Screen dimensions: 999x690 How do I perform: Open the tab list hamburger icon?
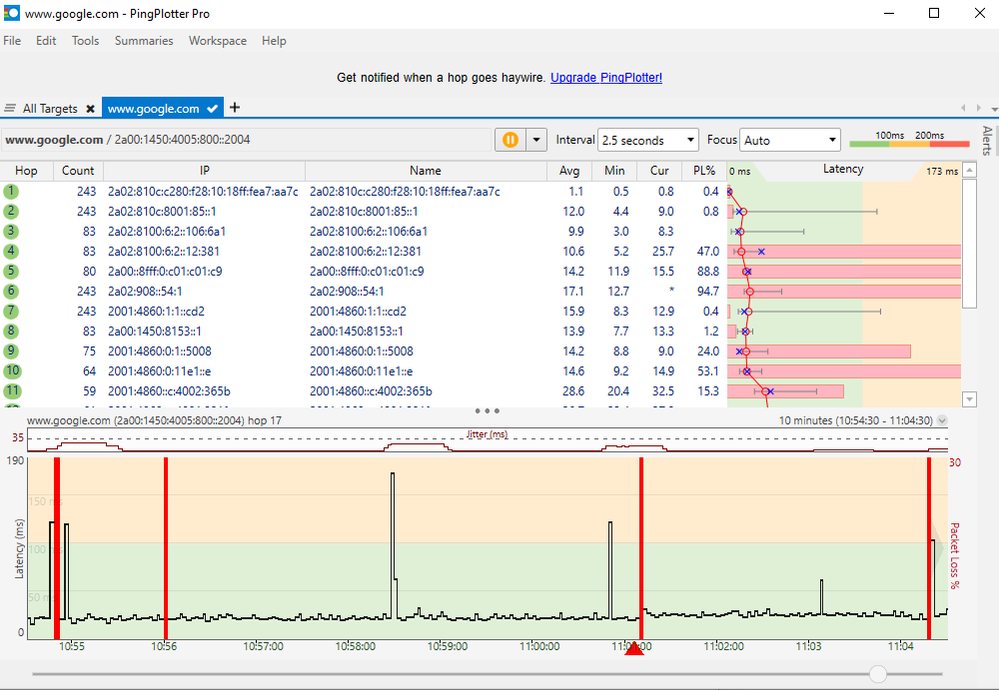pos(10,108)
